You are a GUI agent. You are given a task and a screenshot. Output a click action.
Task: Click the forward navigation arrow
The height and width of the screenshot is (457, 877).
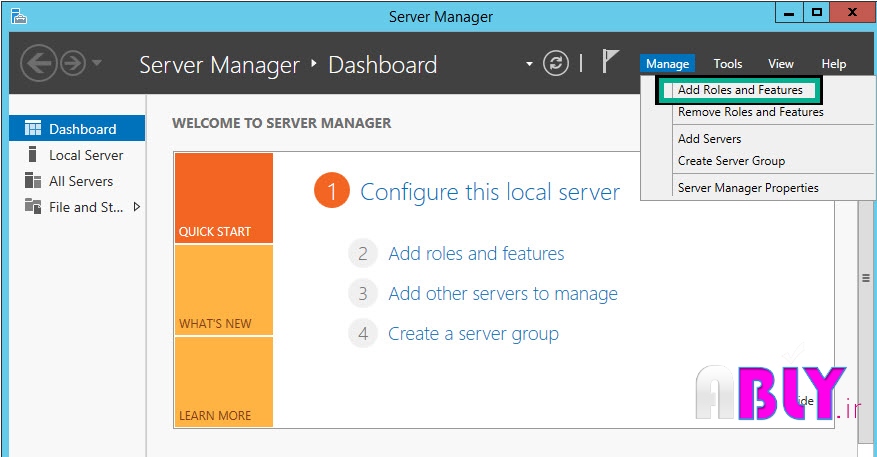pyautogui.click(x=73, y=63)
